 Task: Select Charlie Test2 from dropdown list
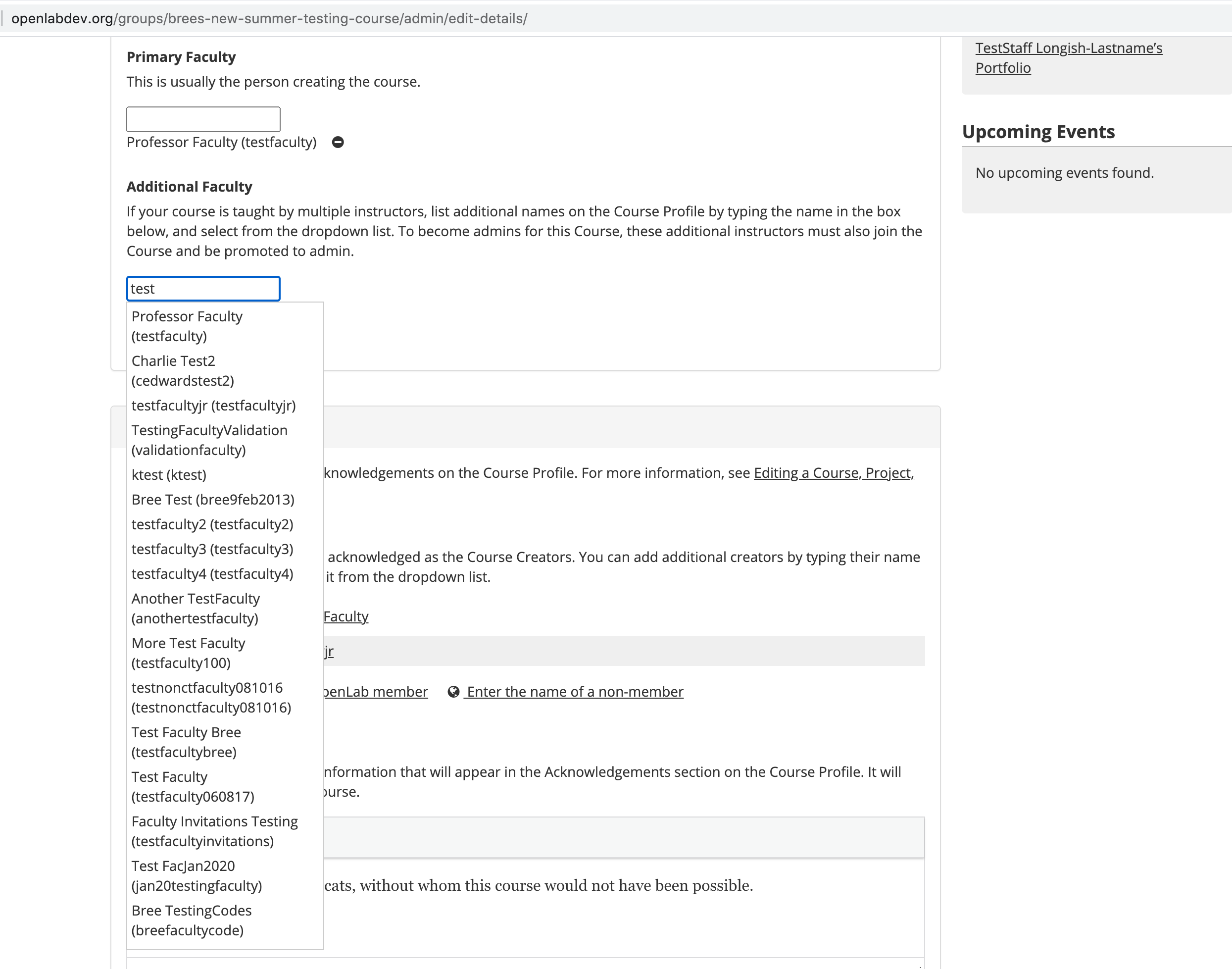click(x=182, y=370)
